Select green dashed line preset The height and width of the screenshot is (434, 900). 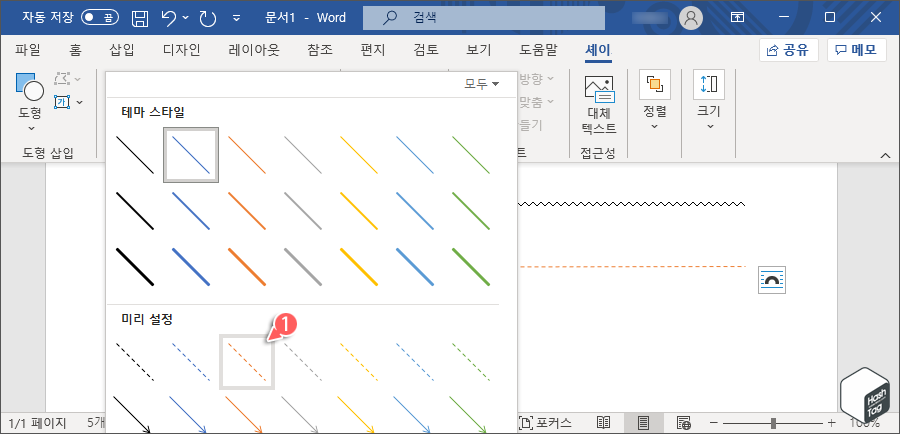click(x=471, y=362)
